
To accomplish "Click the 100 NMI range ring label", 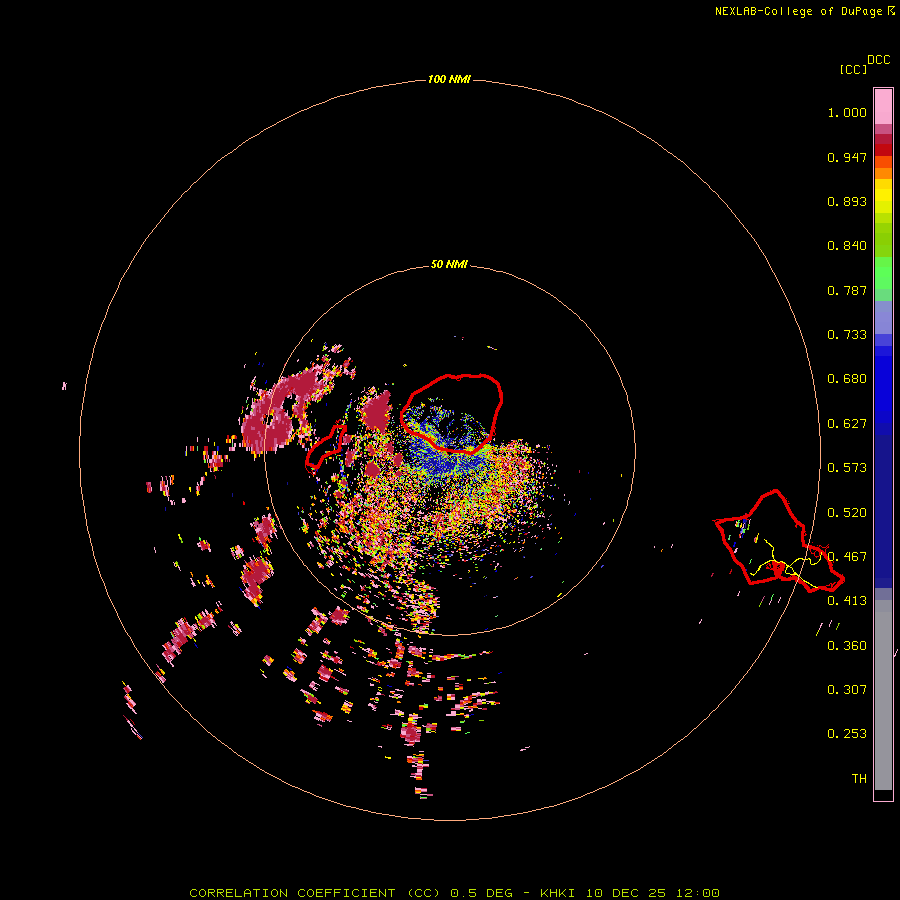I will (x=449, y=79).
